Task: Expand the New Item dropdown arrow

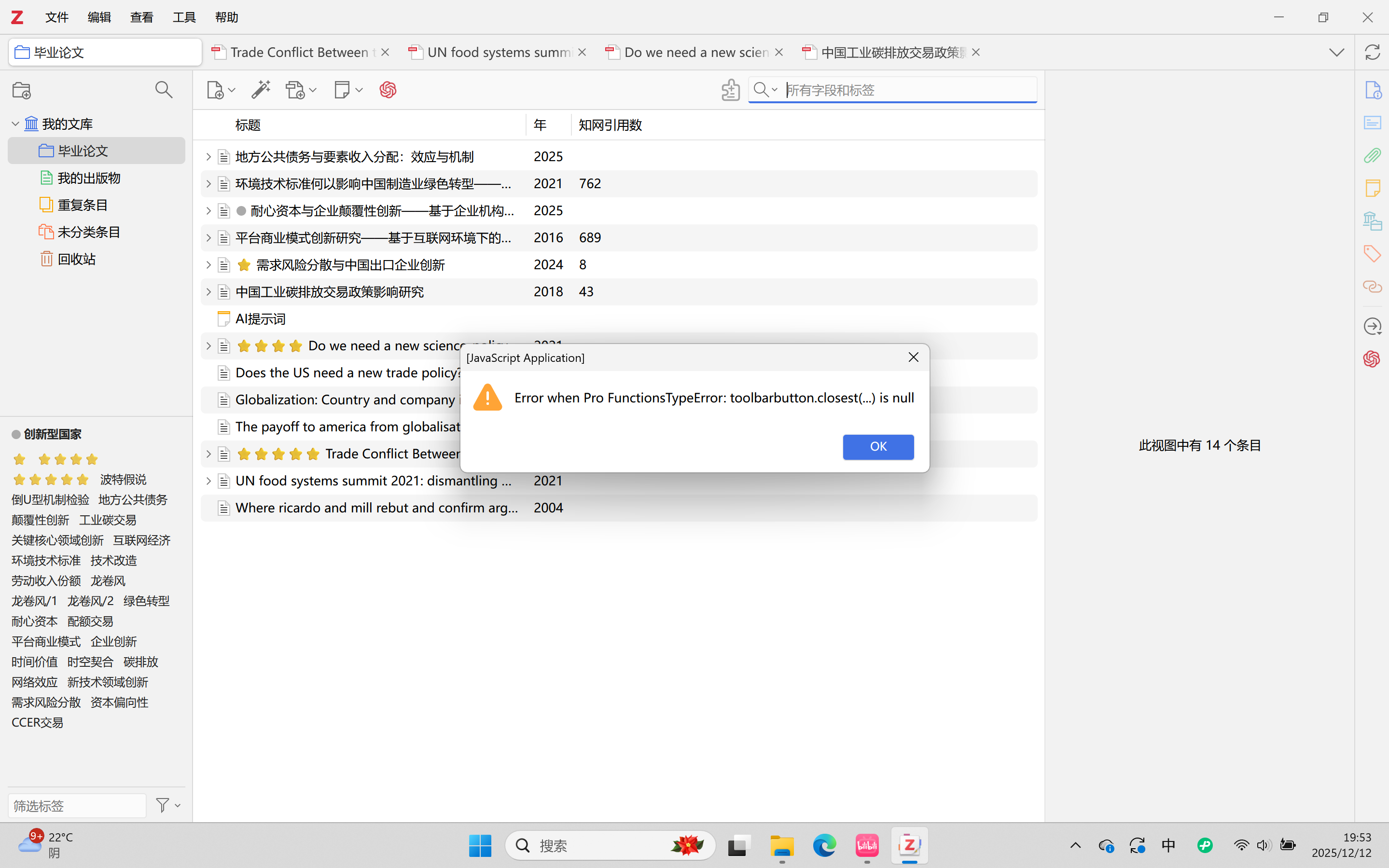Action: click(x=232, y=90)
